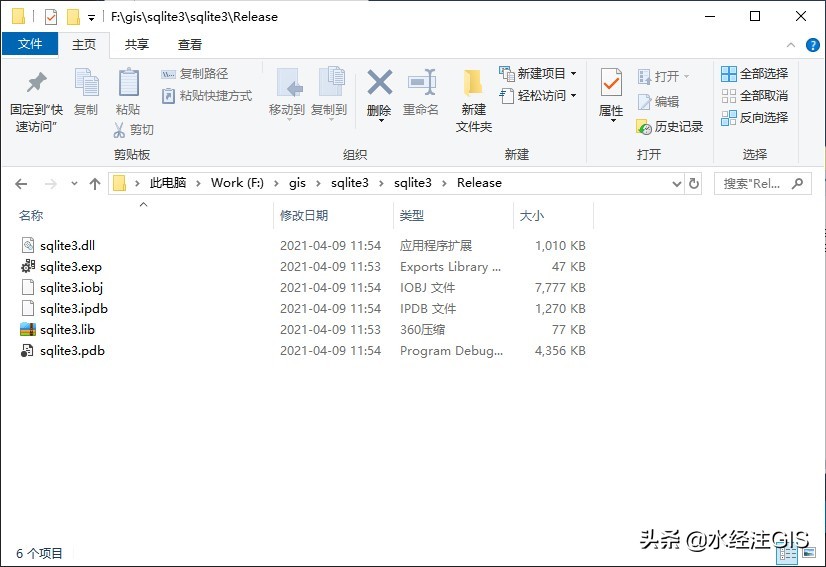Screen dimensions: 826x567
Task: Click Invert Selection (反向选择)
Action: [754, 118]
